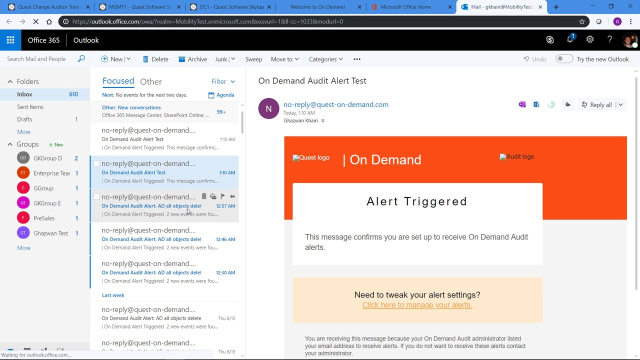640x360 pixels.
Task: Click the Skype icon in the header
Action: (550, 40)
